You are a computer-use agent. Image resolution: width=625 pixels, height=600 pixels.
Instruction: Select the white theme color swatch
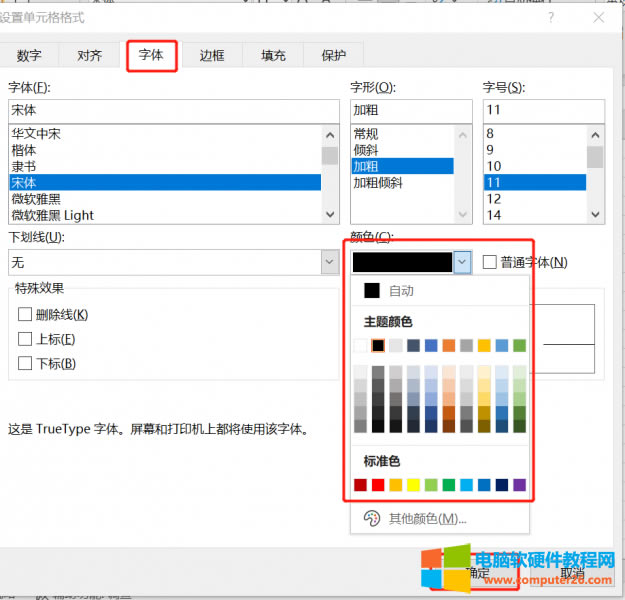360,346
